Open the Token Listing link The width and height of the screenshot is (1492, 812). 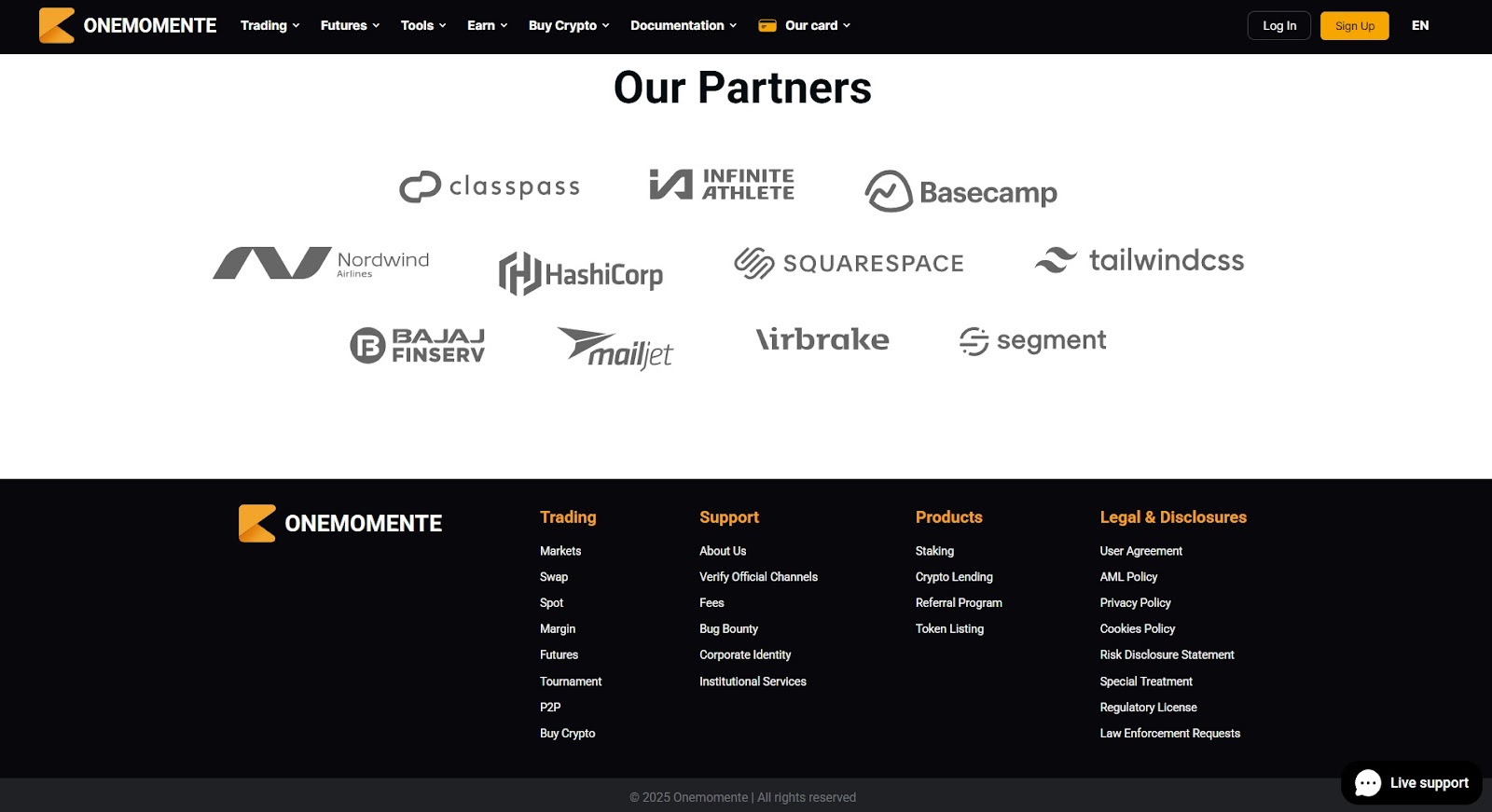pos(949,629)
